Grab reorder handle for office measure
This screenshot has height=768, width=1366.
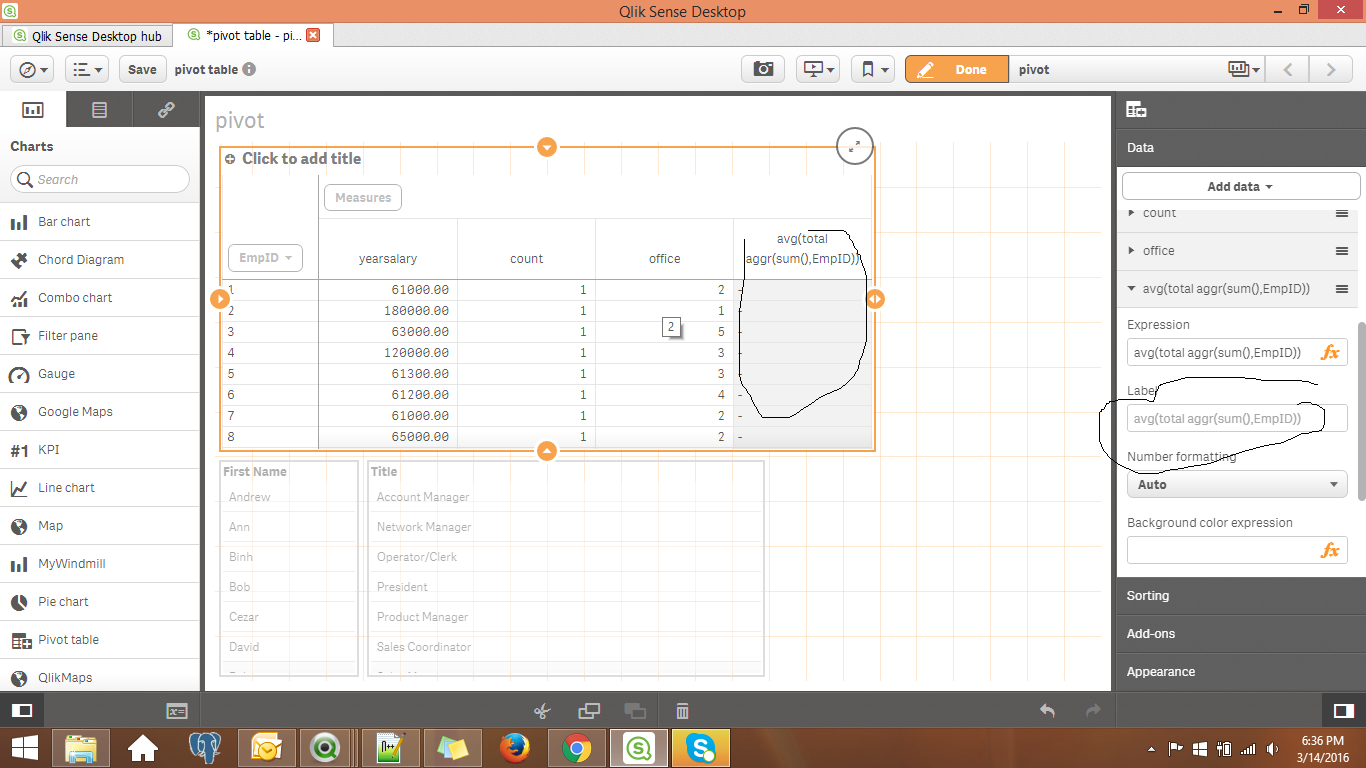1342,251
